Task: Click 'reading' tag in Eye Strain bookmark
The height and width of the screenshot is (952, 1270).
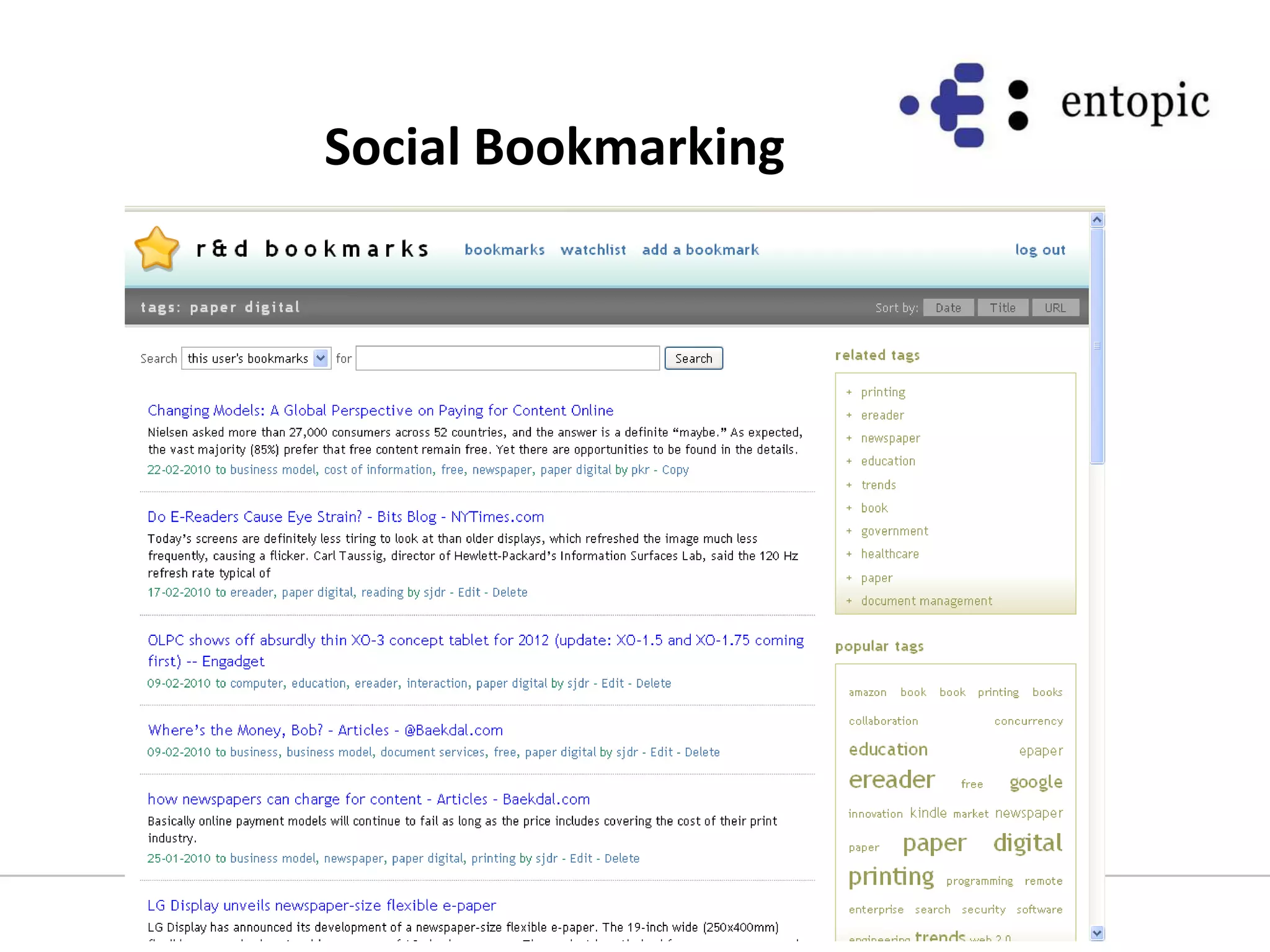Action: (382, 593)
